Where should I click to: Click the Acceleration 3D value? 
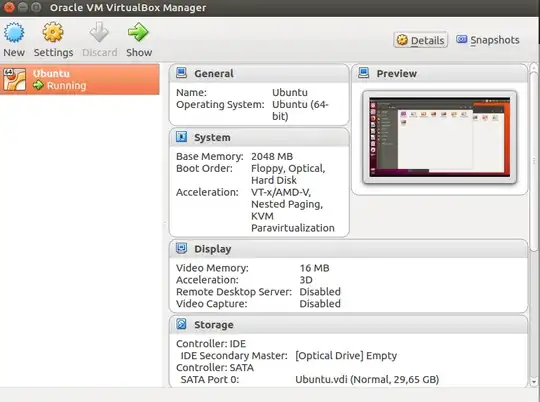[306, 280]
